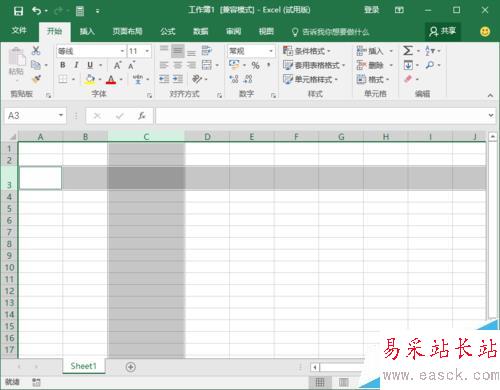Open Delete cells menu
The width and height of the screenshot is (500, 390).
(375, 65)
